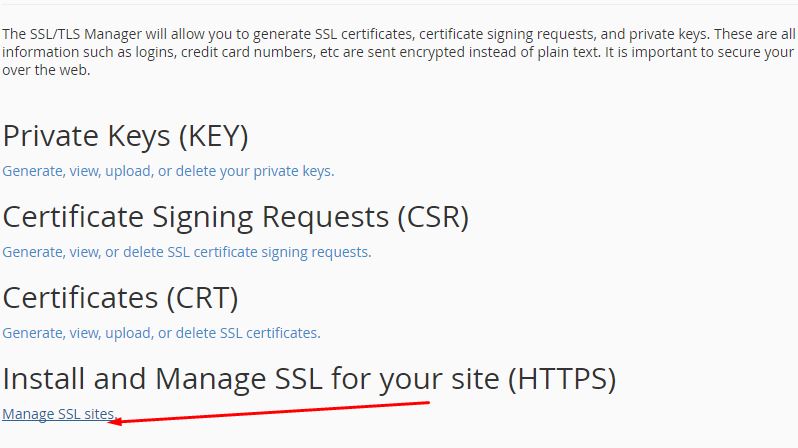
Task: Click the (KEY) abbreviation in the heading
Action: [213, 136]
